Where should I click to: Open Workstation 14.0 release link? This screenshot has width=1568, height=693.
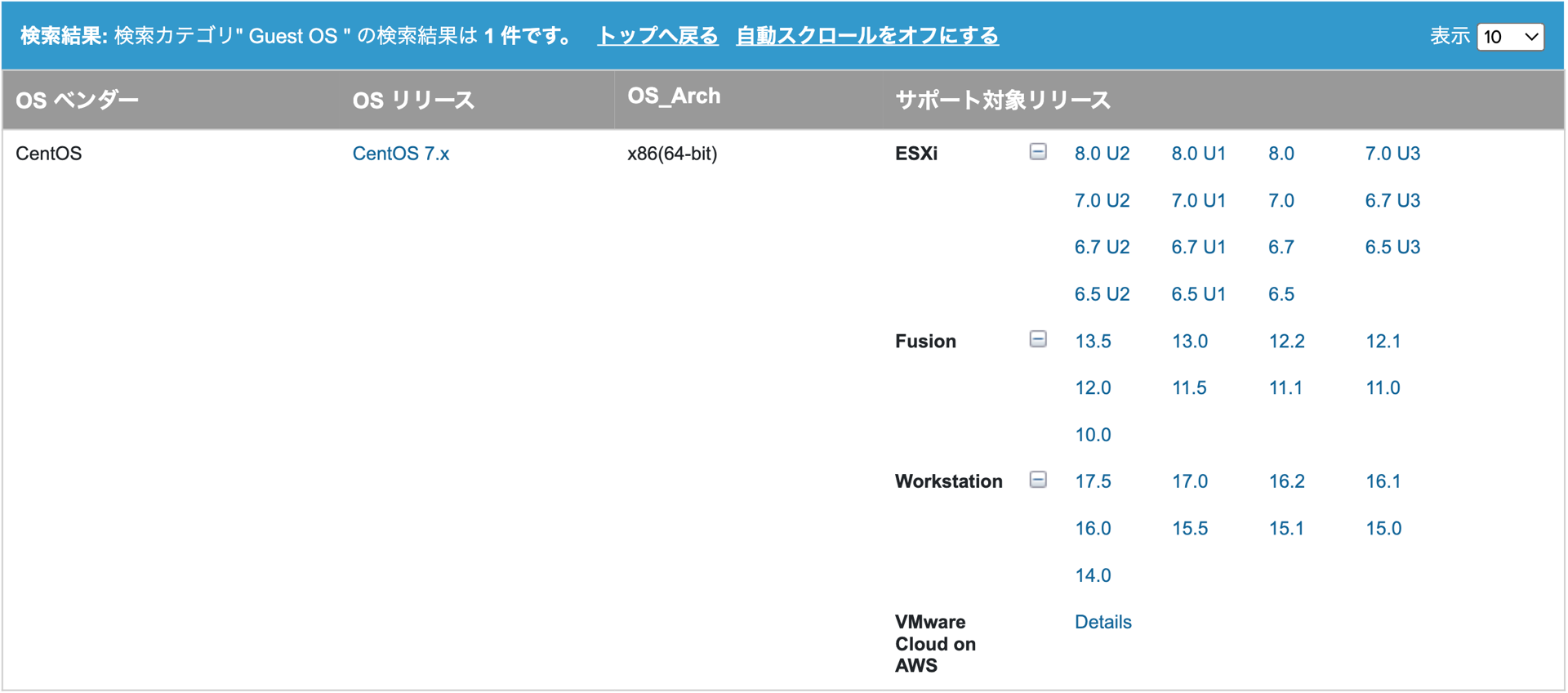point(1093,575)
